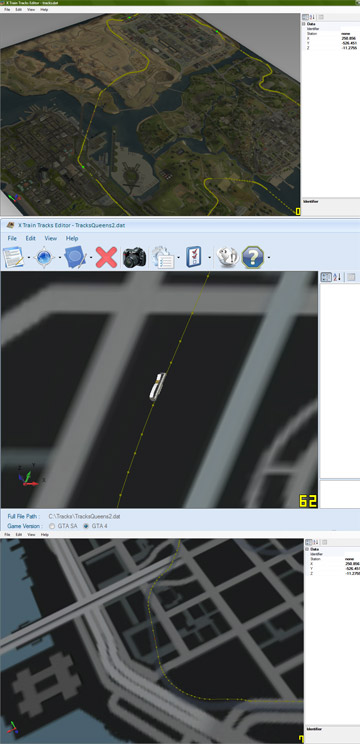
Task: Click the clipboard checklist toolbar icon
Action: coord(194,257)
